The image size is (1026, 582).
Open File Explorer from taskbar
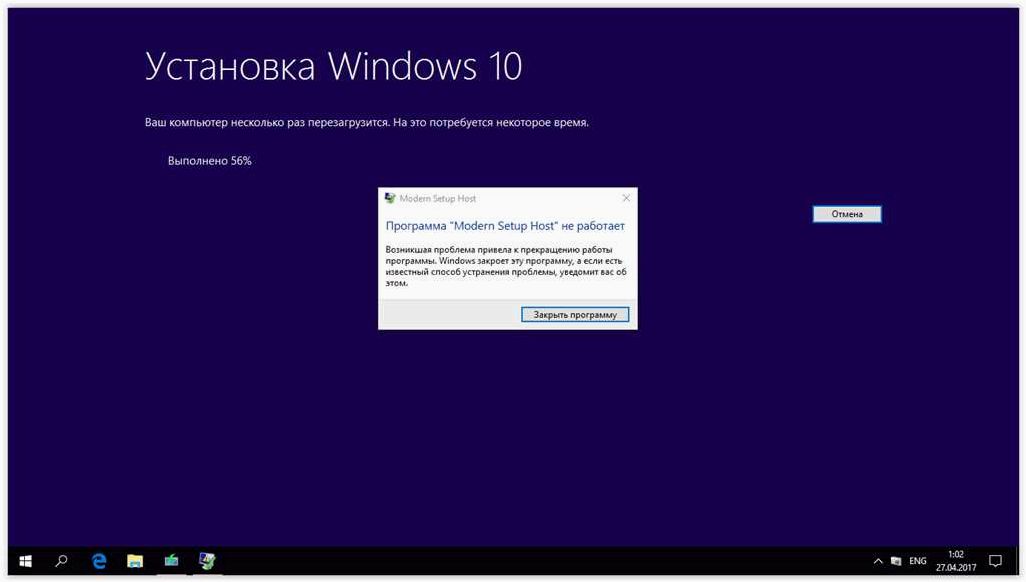[135, 561]
